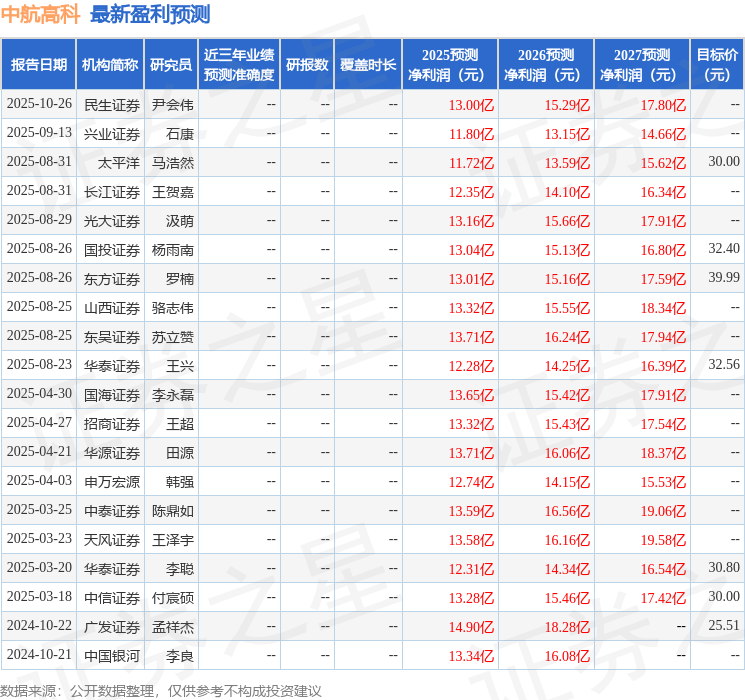This screenshot has height=700, width=745.
Task: Click analyst name 尹会伟
Action: [173, 104]
